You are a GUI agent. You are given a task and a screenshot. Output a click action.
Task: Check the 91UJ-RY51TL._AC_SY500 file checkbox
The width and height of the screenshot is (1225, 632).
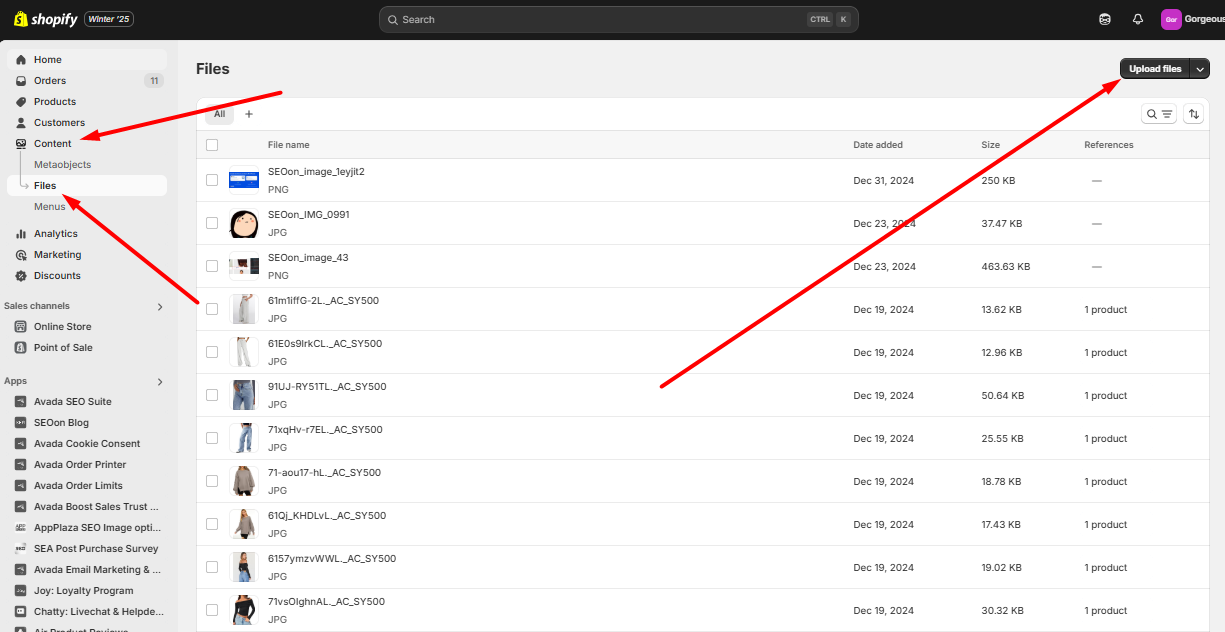point(212,395)
